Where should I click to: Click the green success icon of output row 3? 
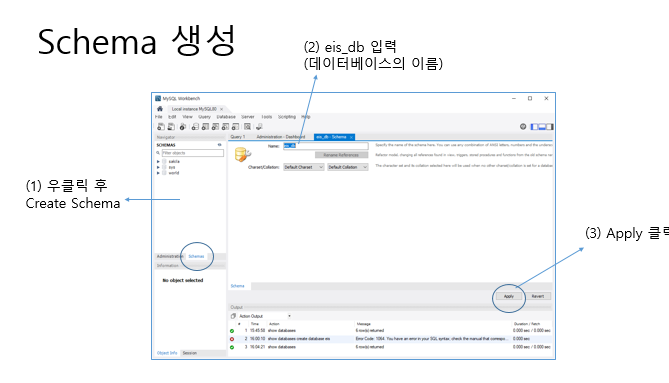pyautogui.click(x=232, y=347)
